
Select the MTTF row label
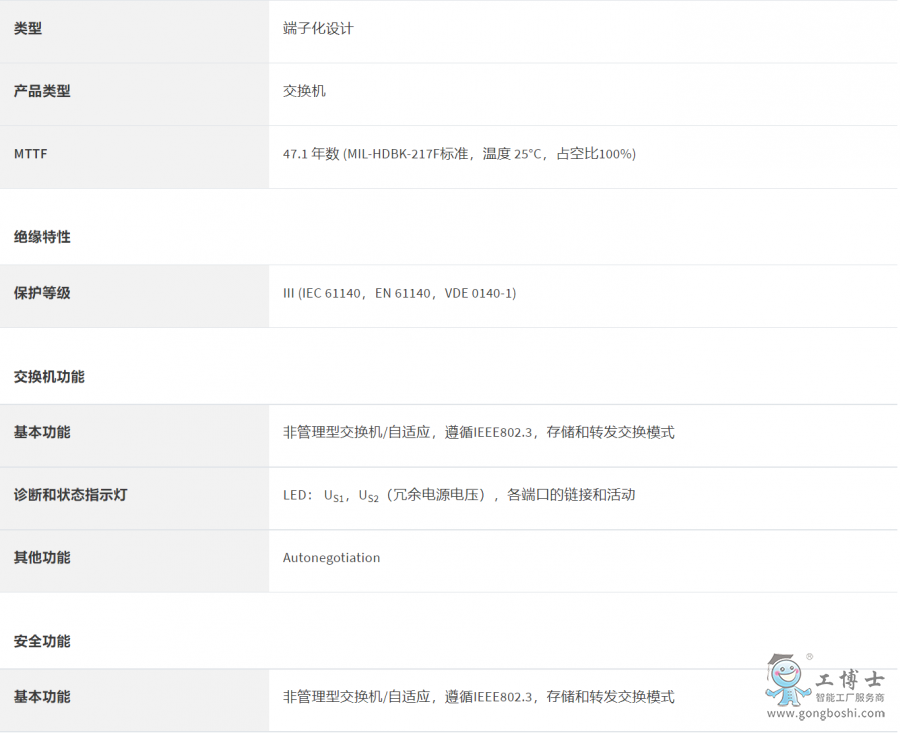pos(30,154)
